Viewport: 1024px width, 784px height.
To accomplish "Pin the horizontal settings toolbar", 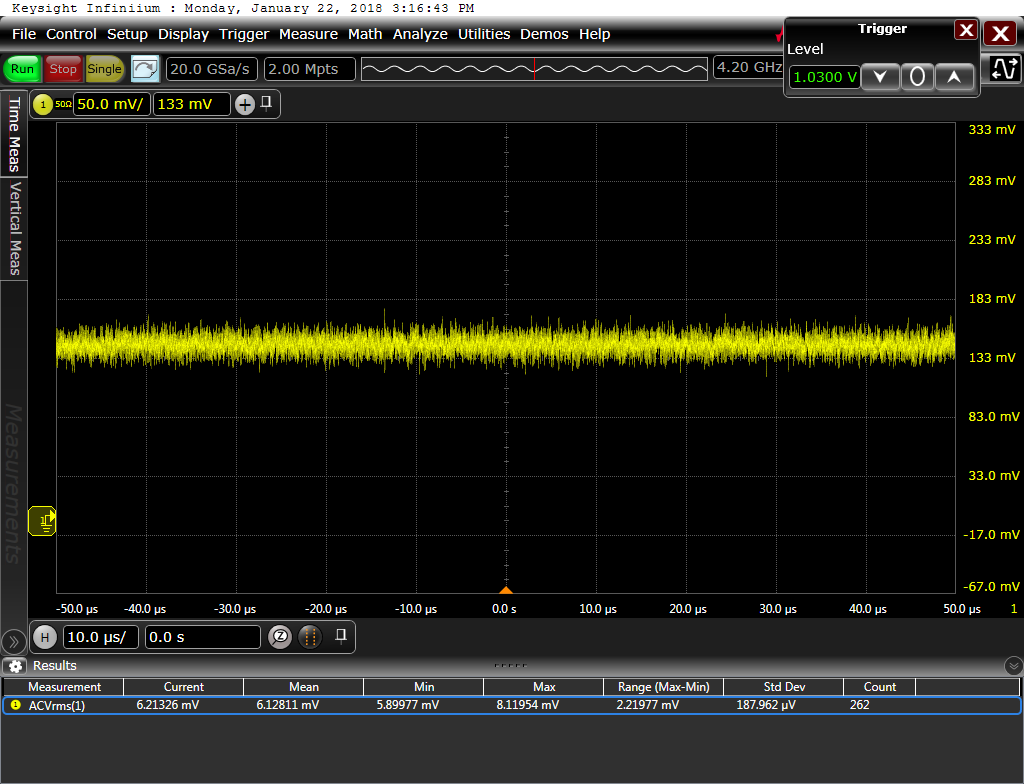I will pyautogui.click(x=341, y=635).
